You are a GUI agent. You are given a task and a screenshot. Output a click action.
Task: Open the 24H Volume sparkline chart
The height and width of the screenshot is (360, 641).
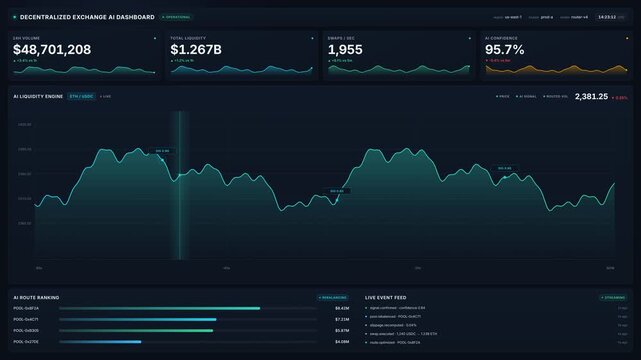tap(84, 70)
